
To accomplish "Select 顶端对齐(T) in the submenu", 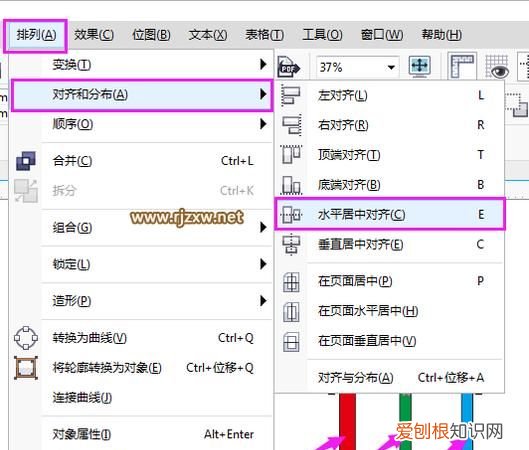I will tap(390, 155).
